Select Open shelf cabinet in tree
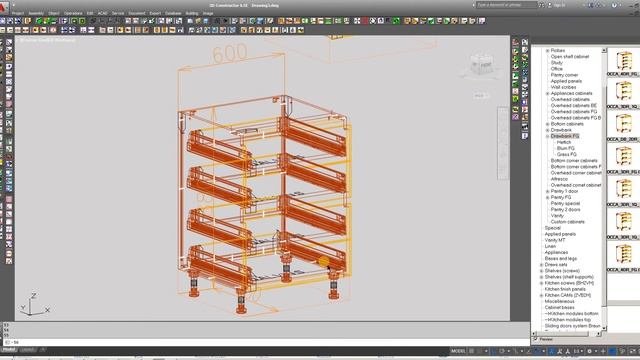 coord(570,57)
